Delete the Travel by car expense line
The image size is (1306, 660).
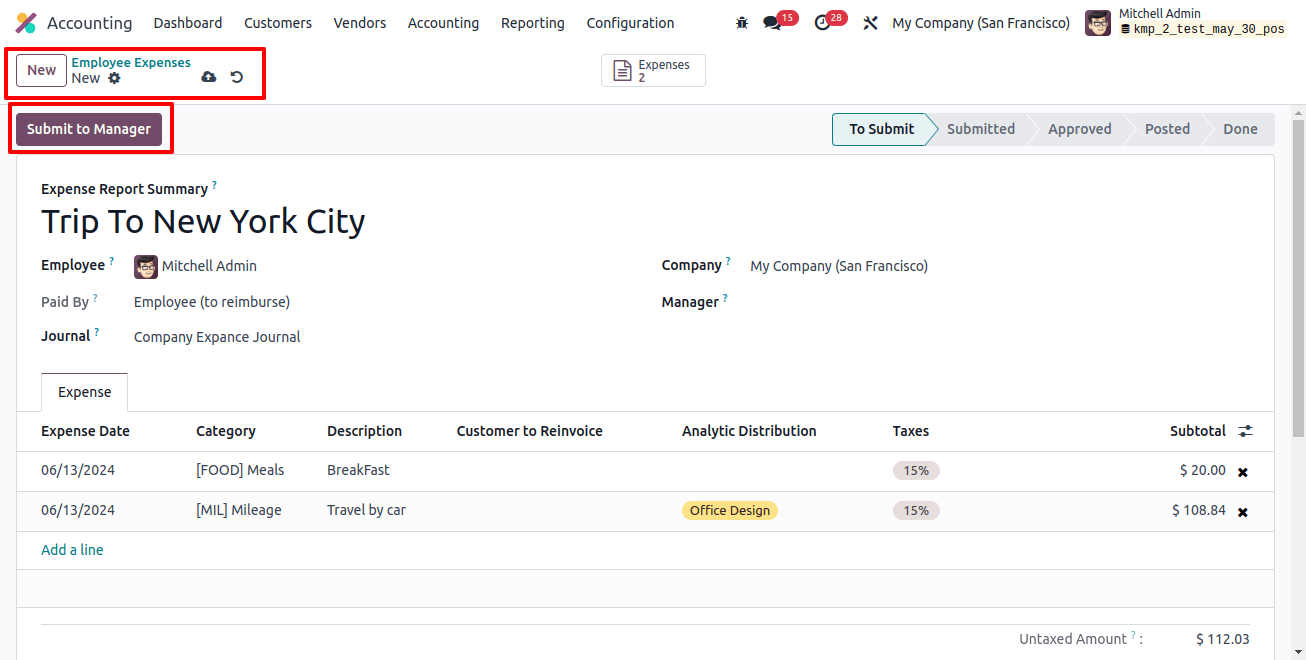pos(1243,512)
